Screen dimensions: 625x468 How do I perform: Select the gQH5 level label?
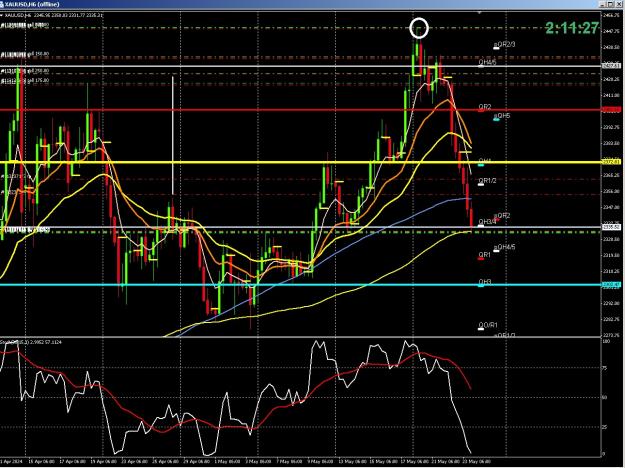tap(502, 116)
